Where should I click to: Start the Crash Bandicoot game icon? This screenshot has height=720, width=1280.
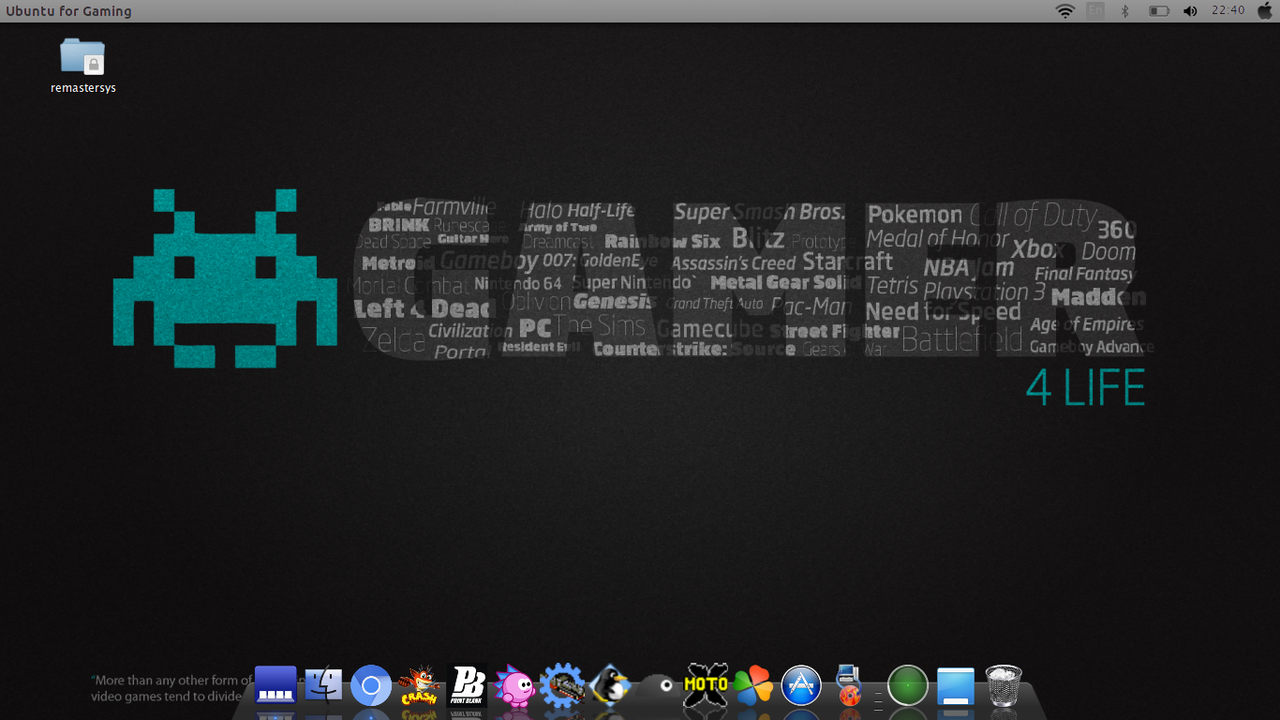419,686
